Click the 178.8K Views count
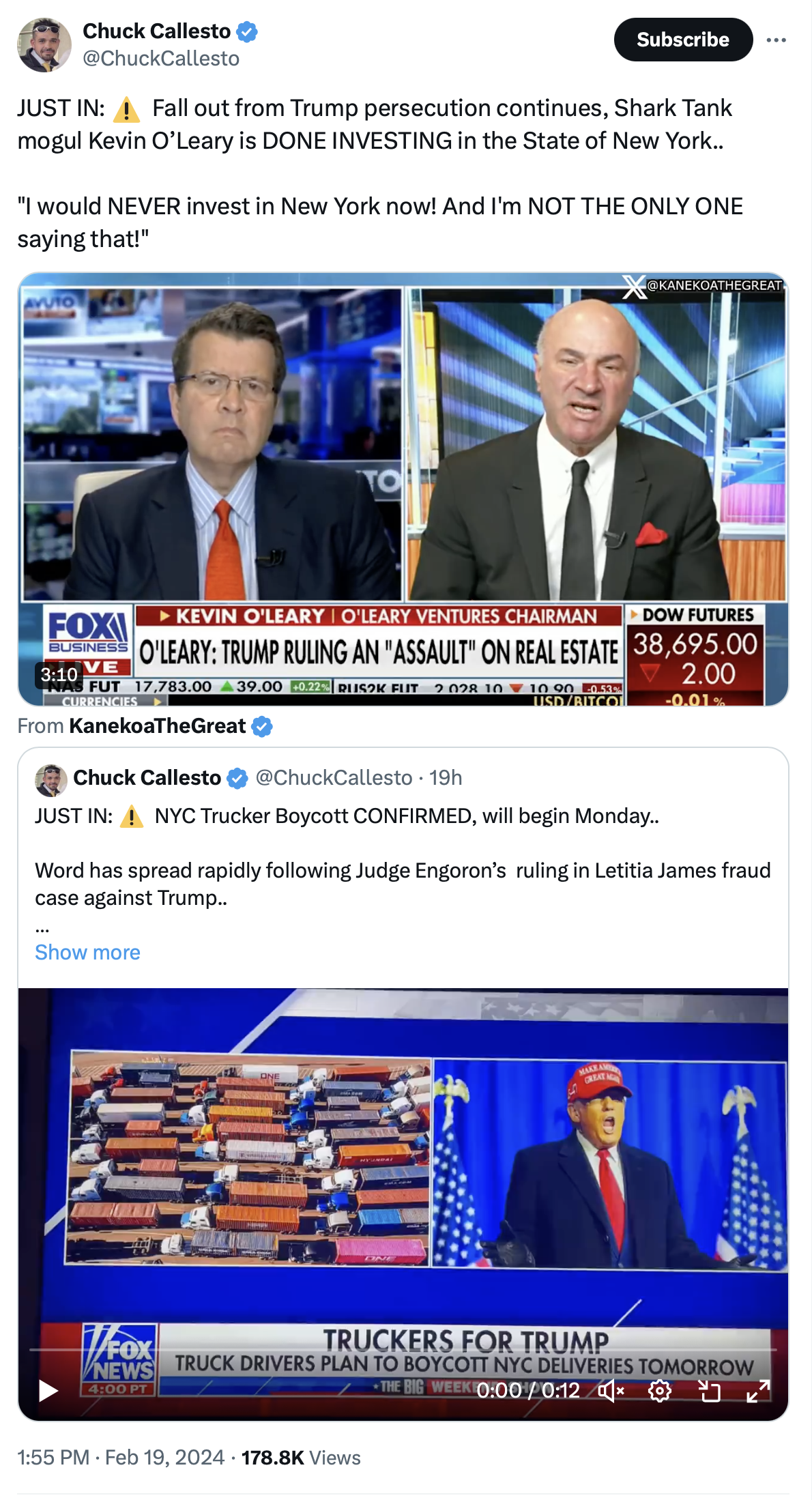812x1500 pixels. [301, 1457]
